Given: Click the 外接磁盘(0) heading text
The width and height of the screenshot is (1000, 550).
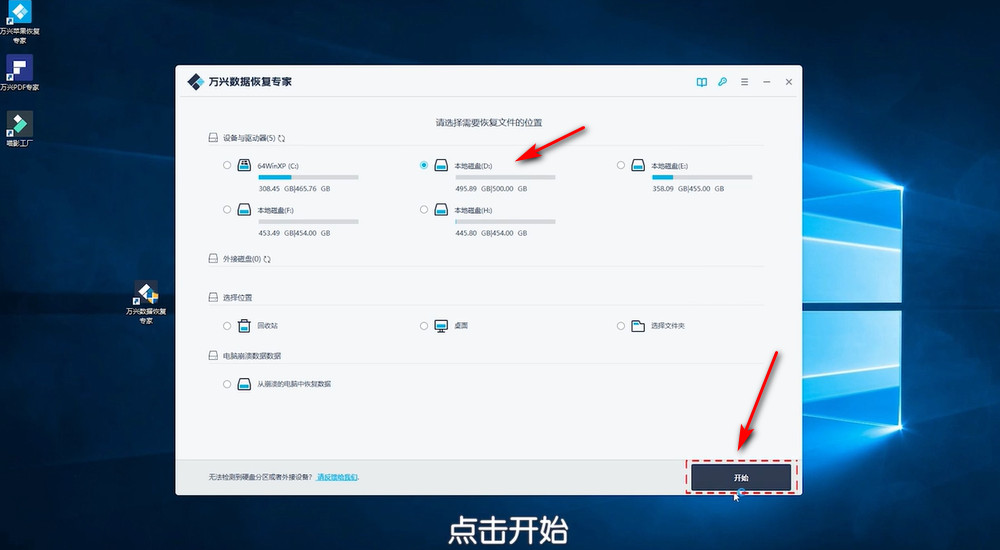Looking at the screenshot, I should [x=242, y=259].
